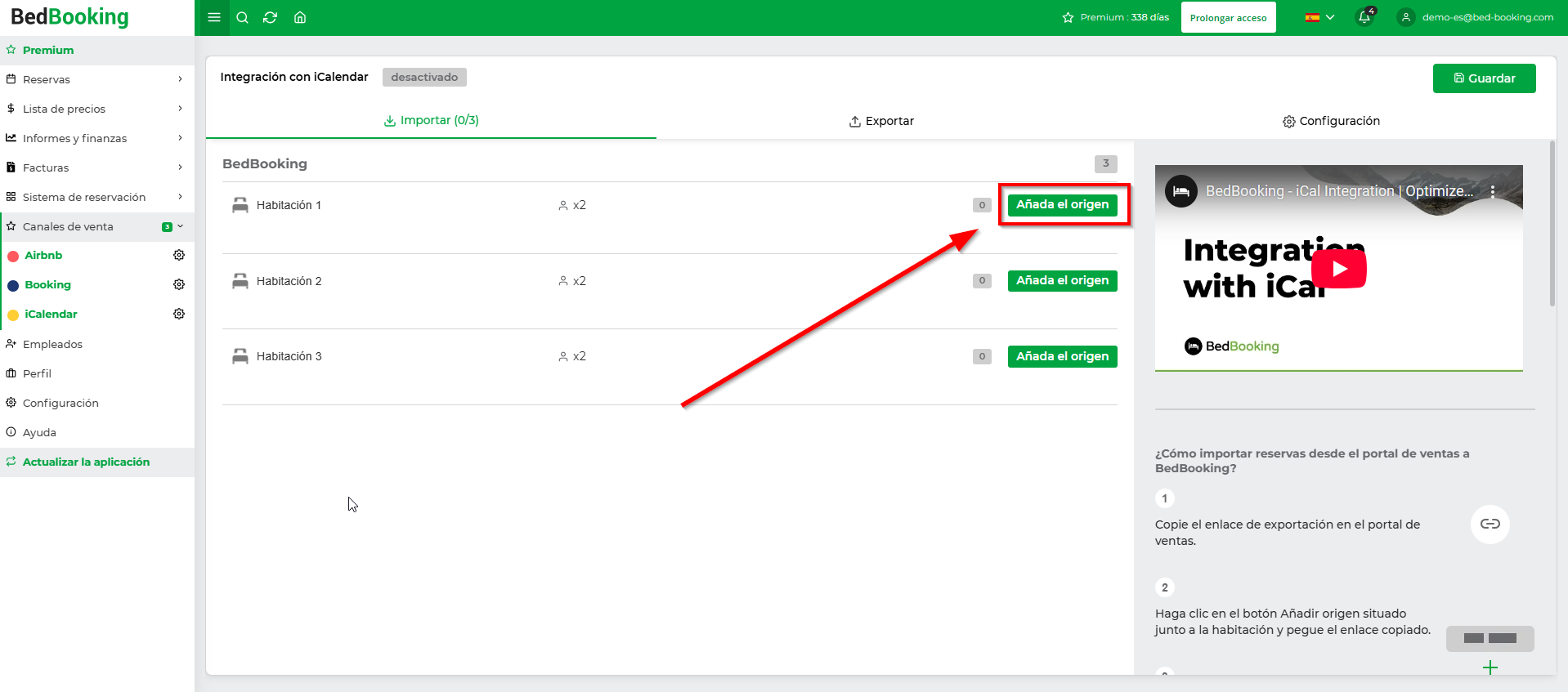Click the BedBooking group count badge 3

[1105, 163]
